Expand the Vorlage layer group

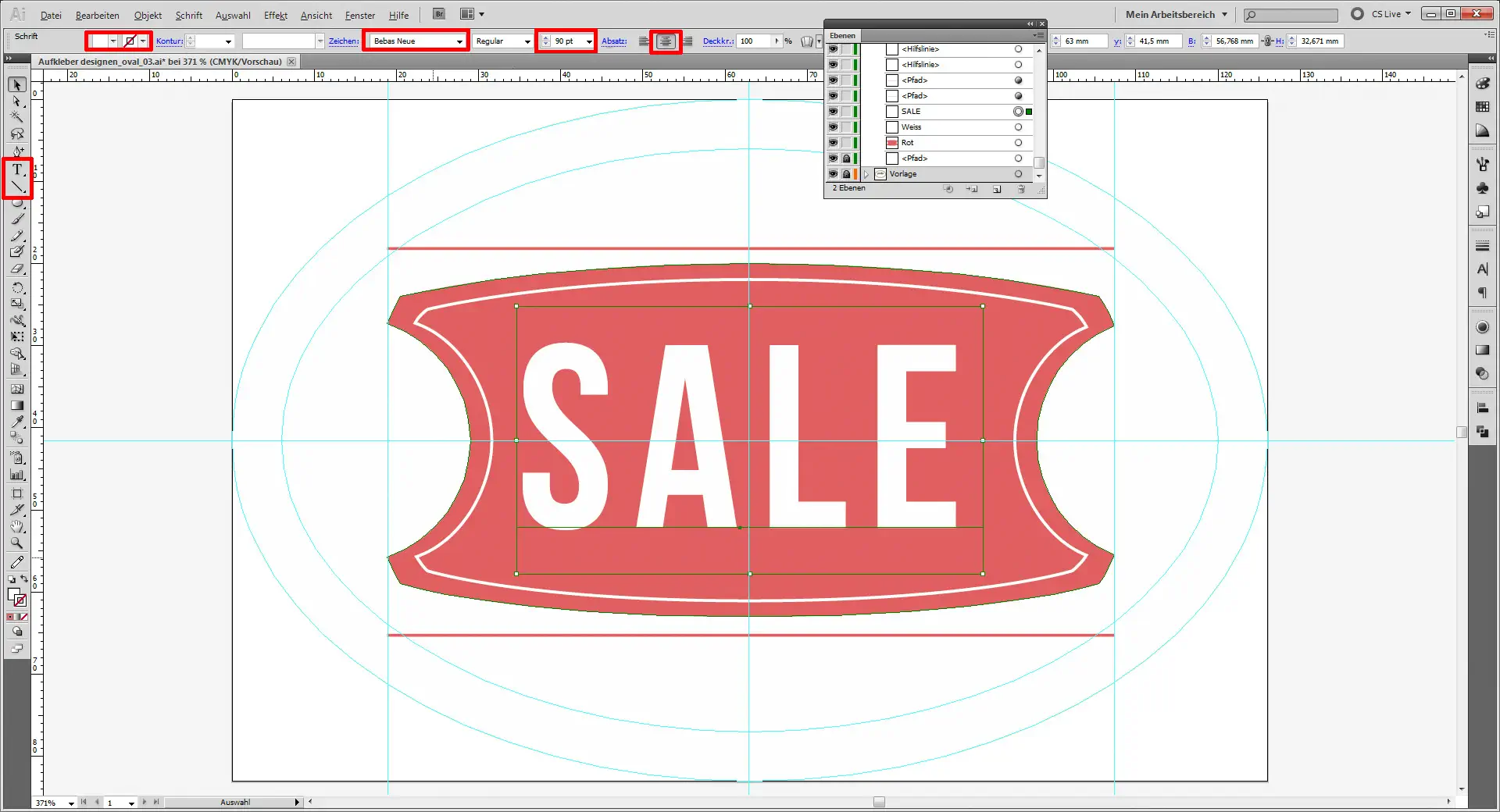pyautogui.click(x=866, y=174)
